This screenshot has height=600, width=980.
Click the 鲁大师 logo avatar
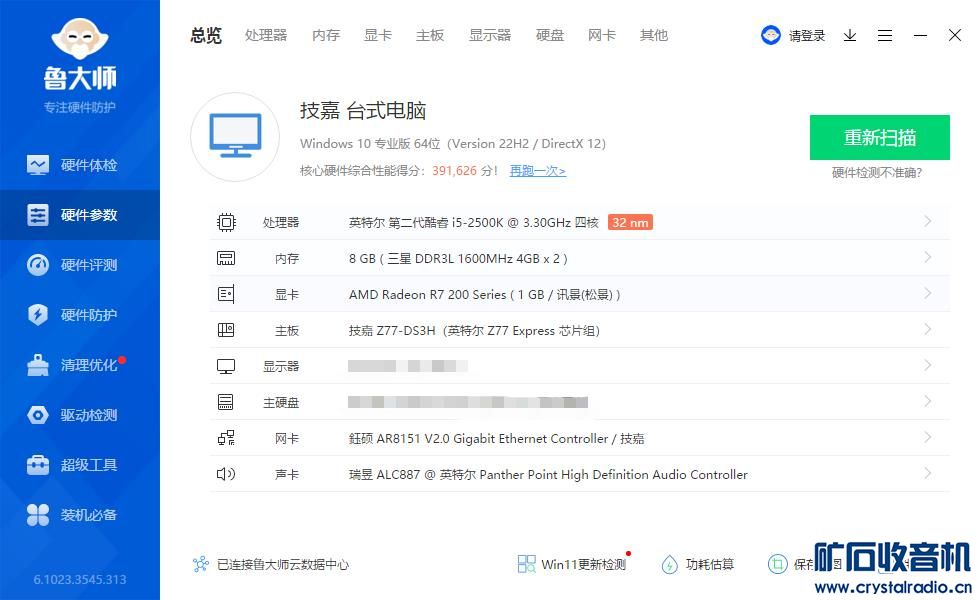[x=80, y=39]
